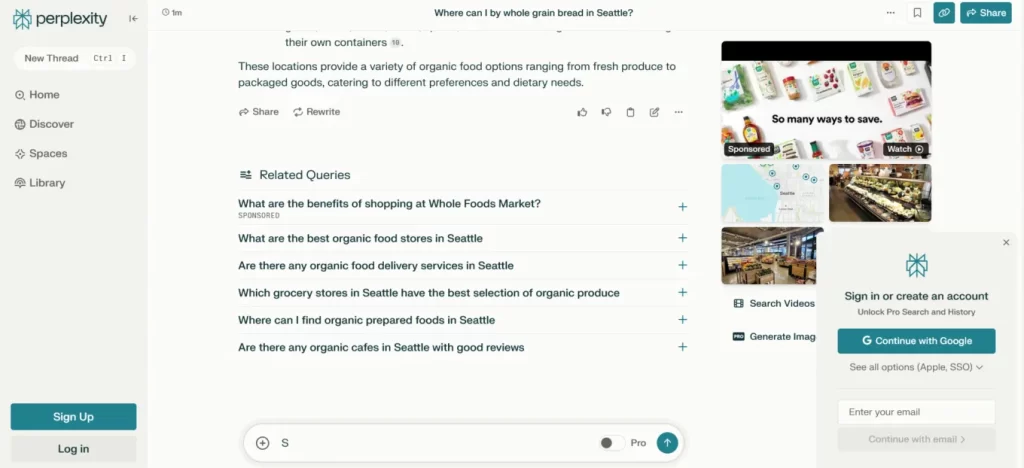Toggle the Pro search switch
The height and width of the screenshot is (468, 1024).
(611, 443)
